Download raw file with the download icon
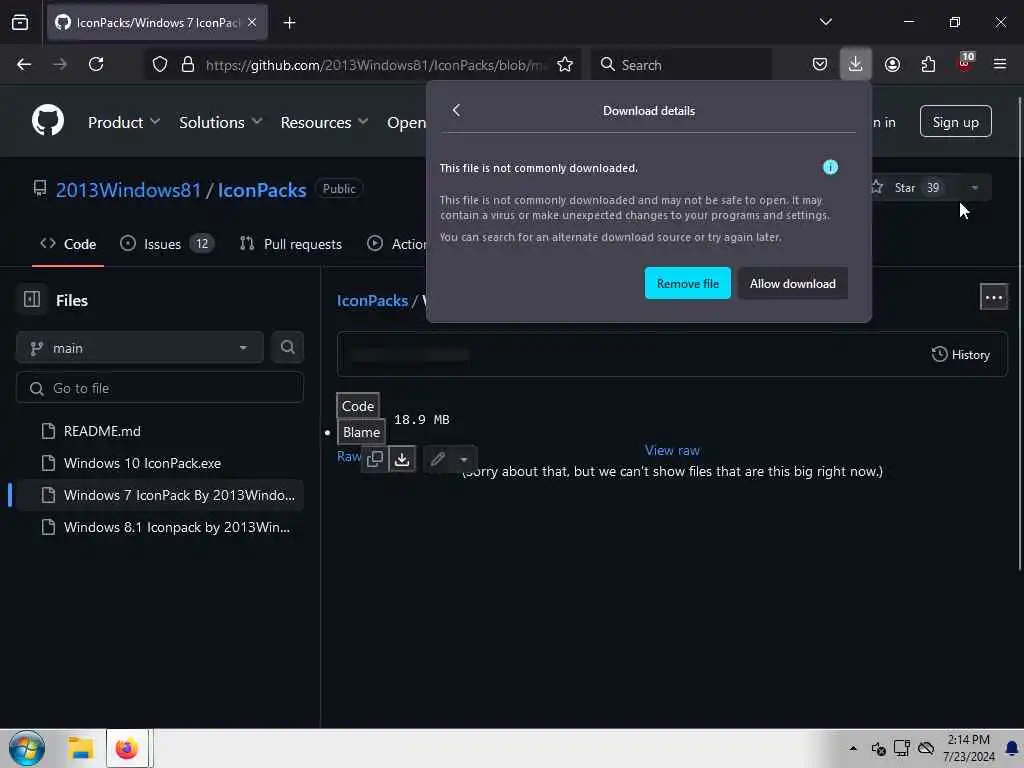1024x768 pixels. [402, 458]
